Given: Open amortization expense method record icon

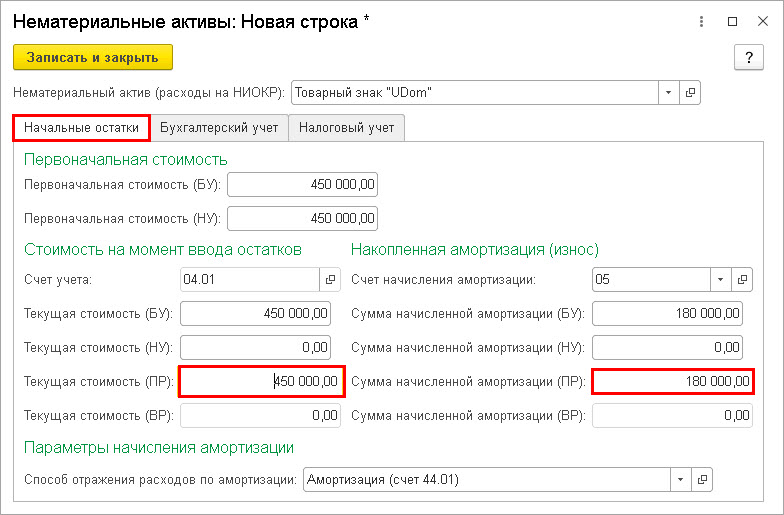Looking at the screenshot, I should point(702,480).
